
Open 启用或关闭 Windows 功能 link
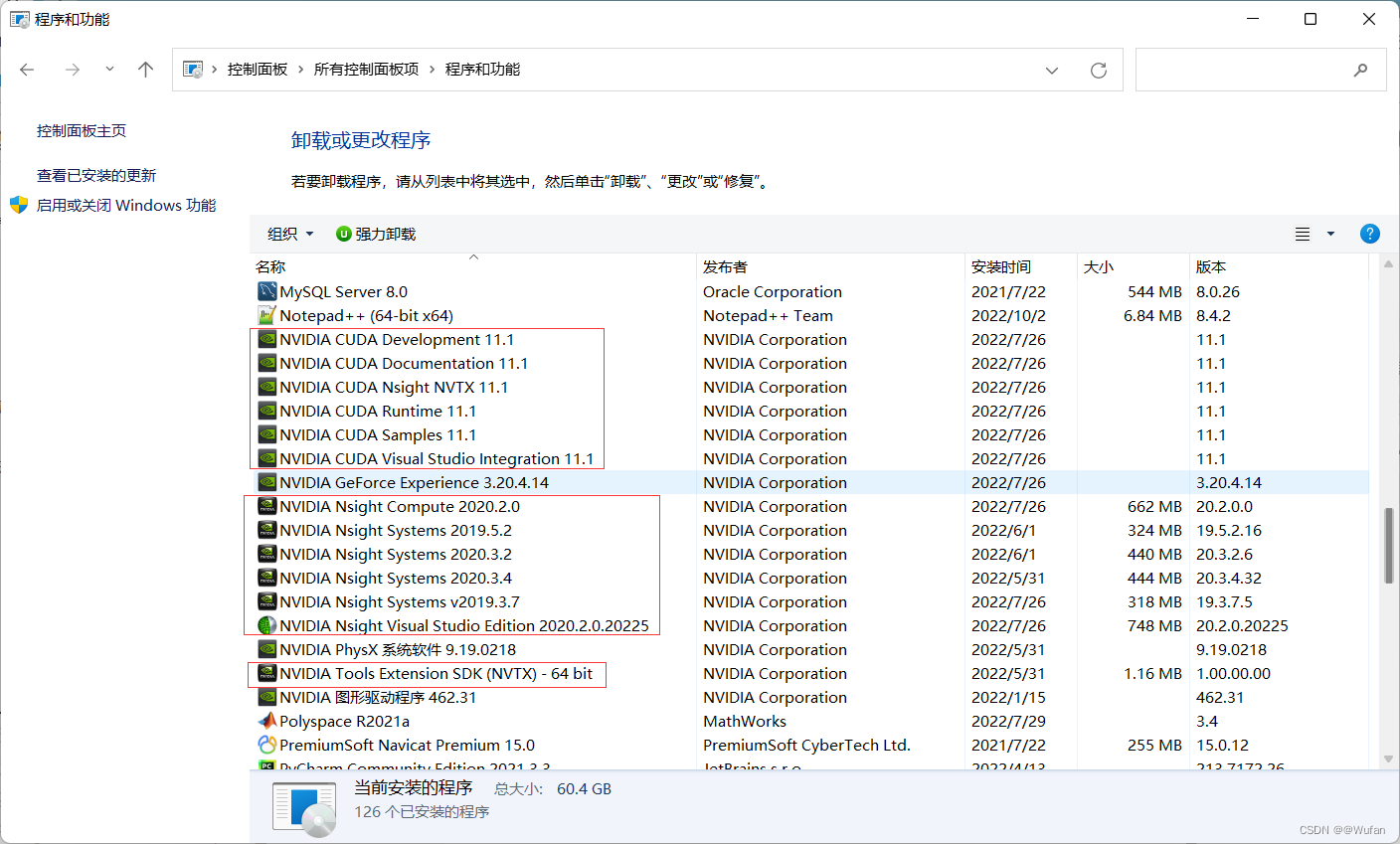point(126,205)
